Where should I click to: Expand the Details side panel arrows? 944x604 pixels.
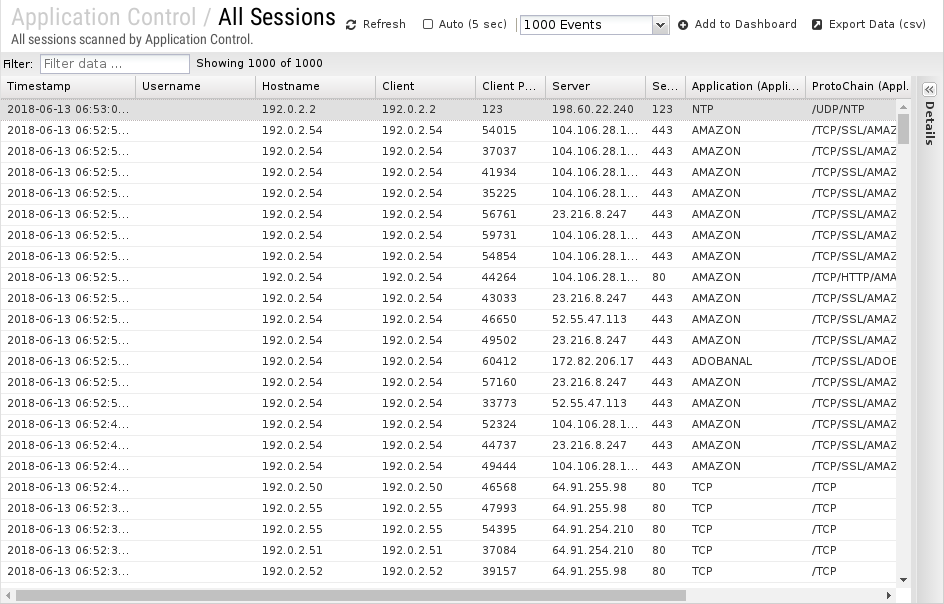click(930, 90)
